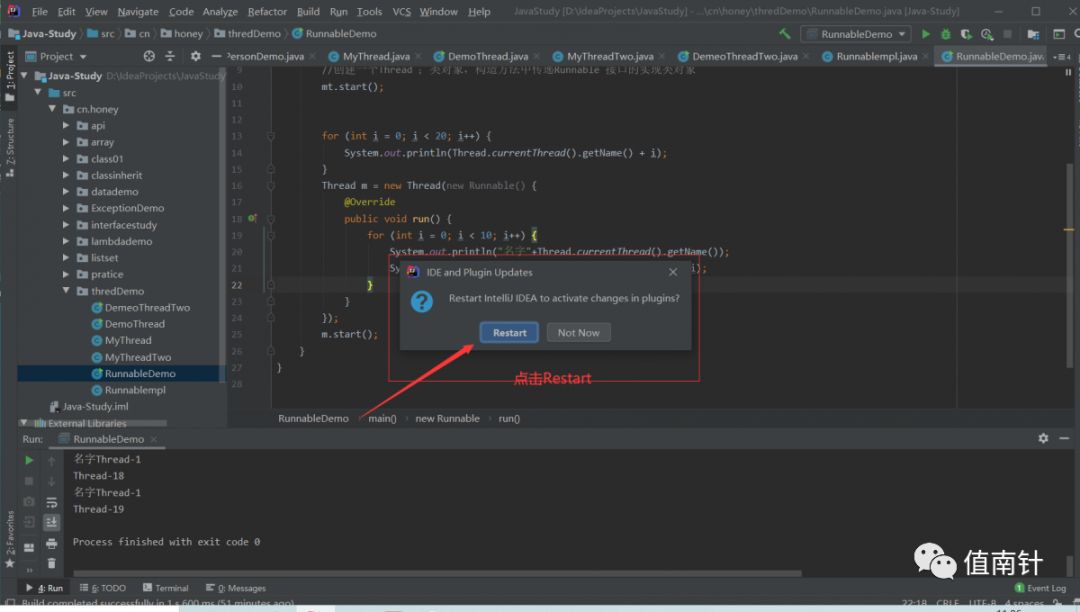Image resolution: width=1080 pixels, height=612 pixels.
Task: Open the Messages tool window
Action: point(236,588)
